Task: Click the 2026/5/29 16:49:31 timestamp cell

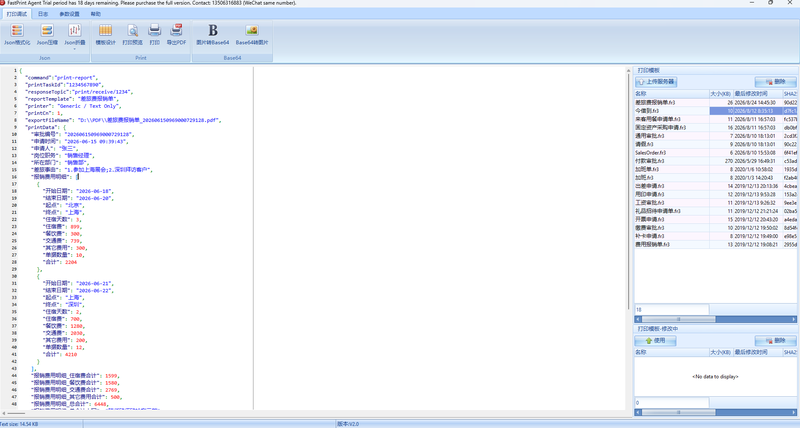Action: 758,161
